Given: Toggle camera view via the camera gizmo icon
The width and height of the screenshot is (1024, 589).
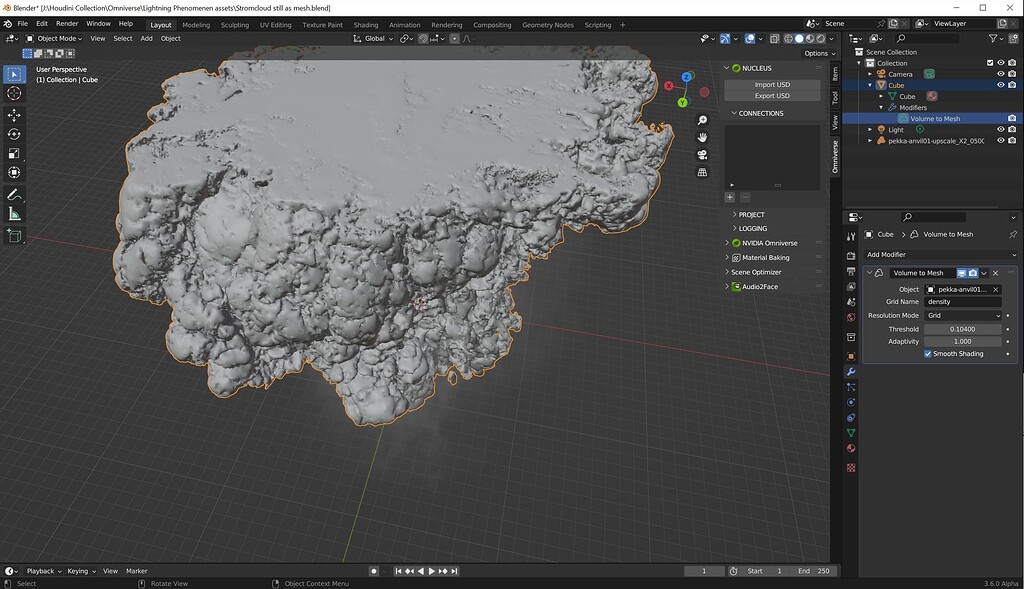Looking at the screenshot, I should pos(703,154).
